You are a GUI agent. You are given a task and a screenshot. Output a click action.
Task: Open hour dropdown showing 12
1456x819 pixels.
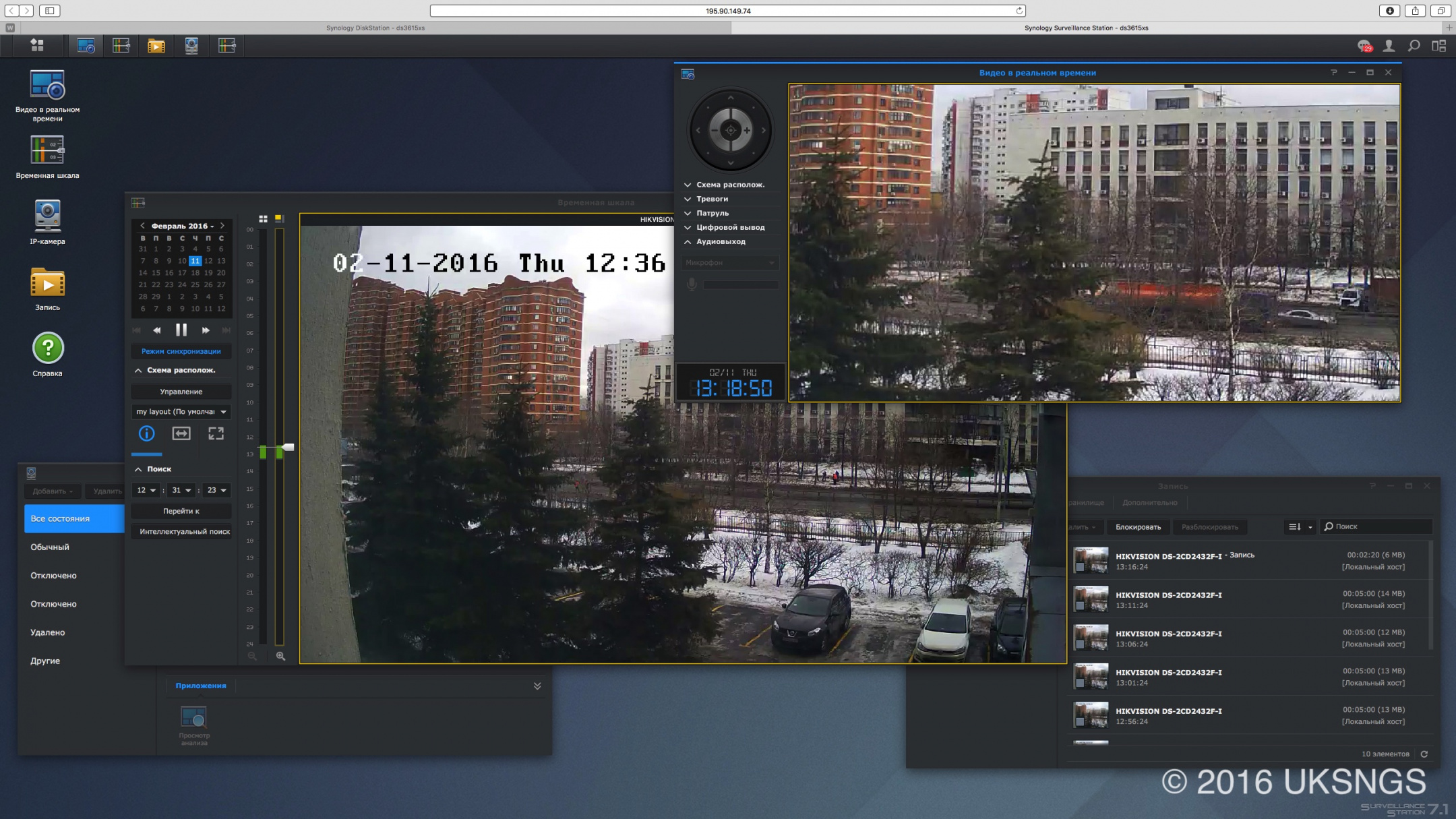[146, 490]
